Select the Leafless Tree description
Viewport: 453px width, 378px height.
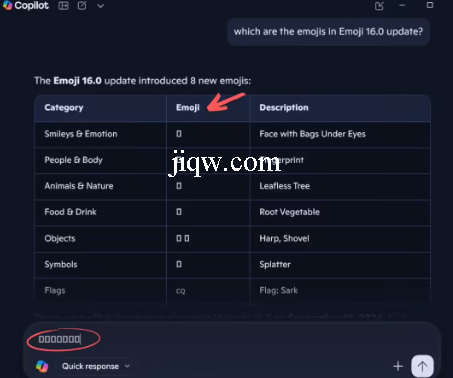(285, 186)
